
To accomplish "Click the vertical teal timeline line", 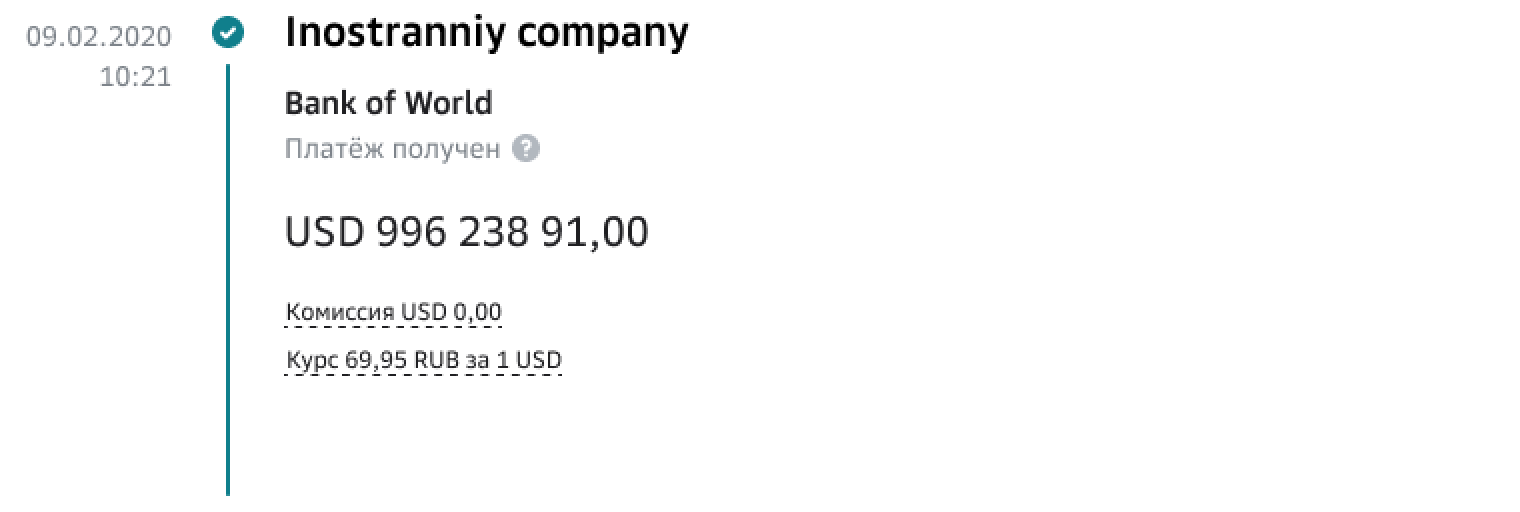I will (x=228, y=280).
